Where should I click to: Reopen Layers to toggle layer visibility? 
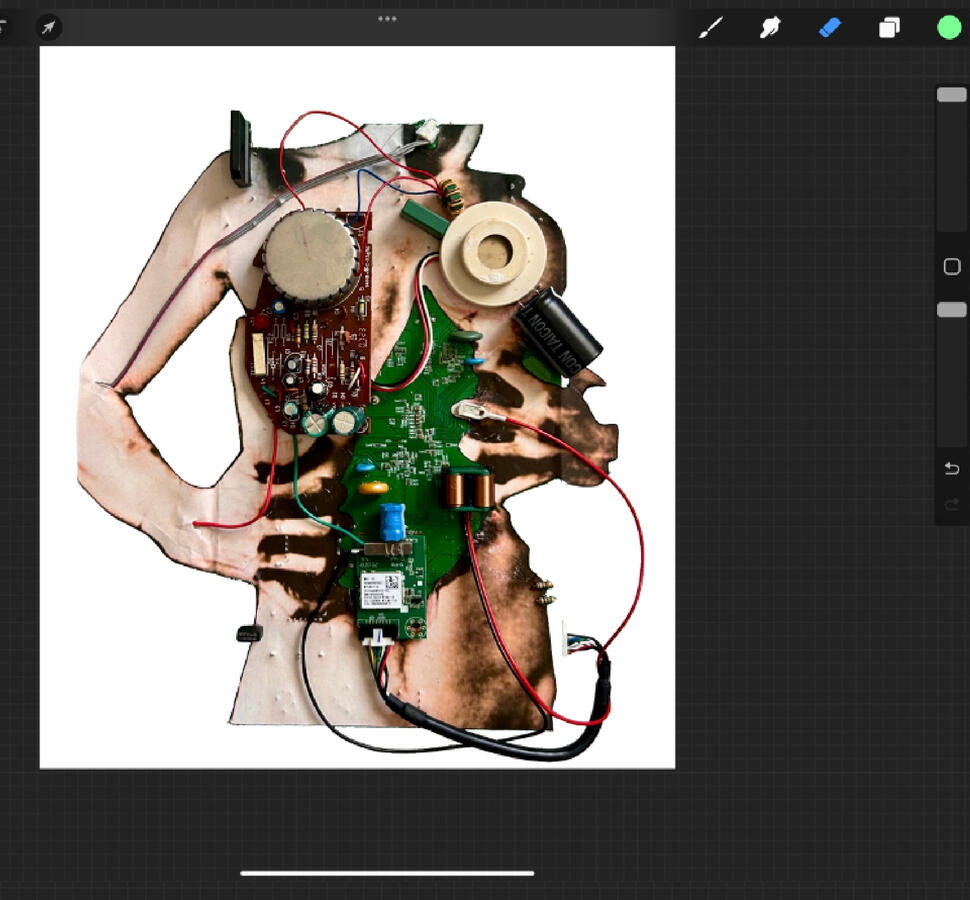[889, 27]
